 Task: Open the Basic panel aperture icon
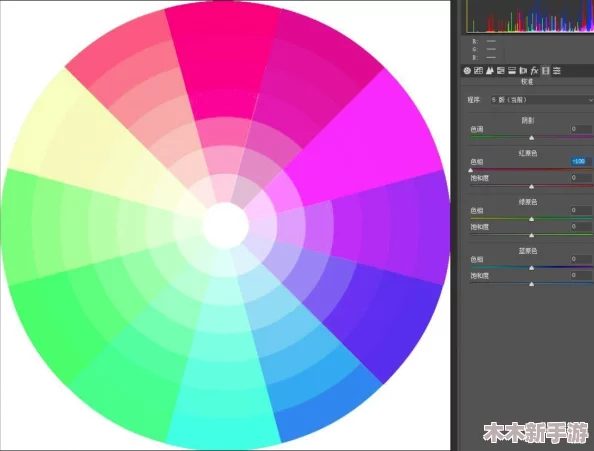(467, 70)
